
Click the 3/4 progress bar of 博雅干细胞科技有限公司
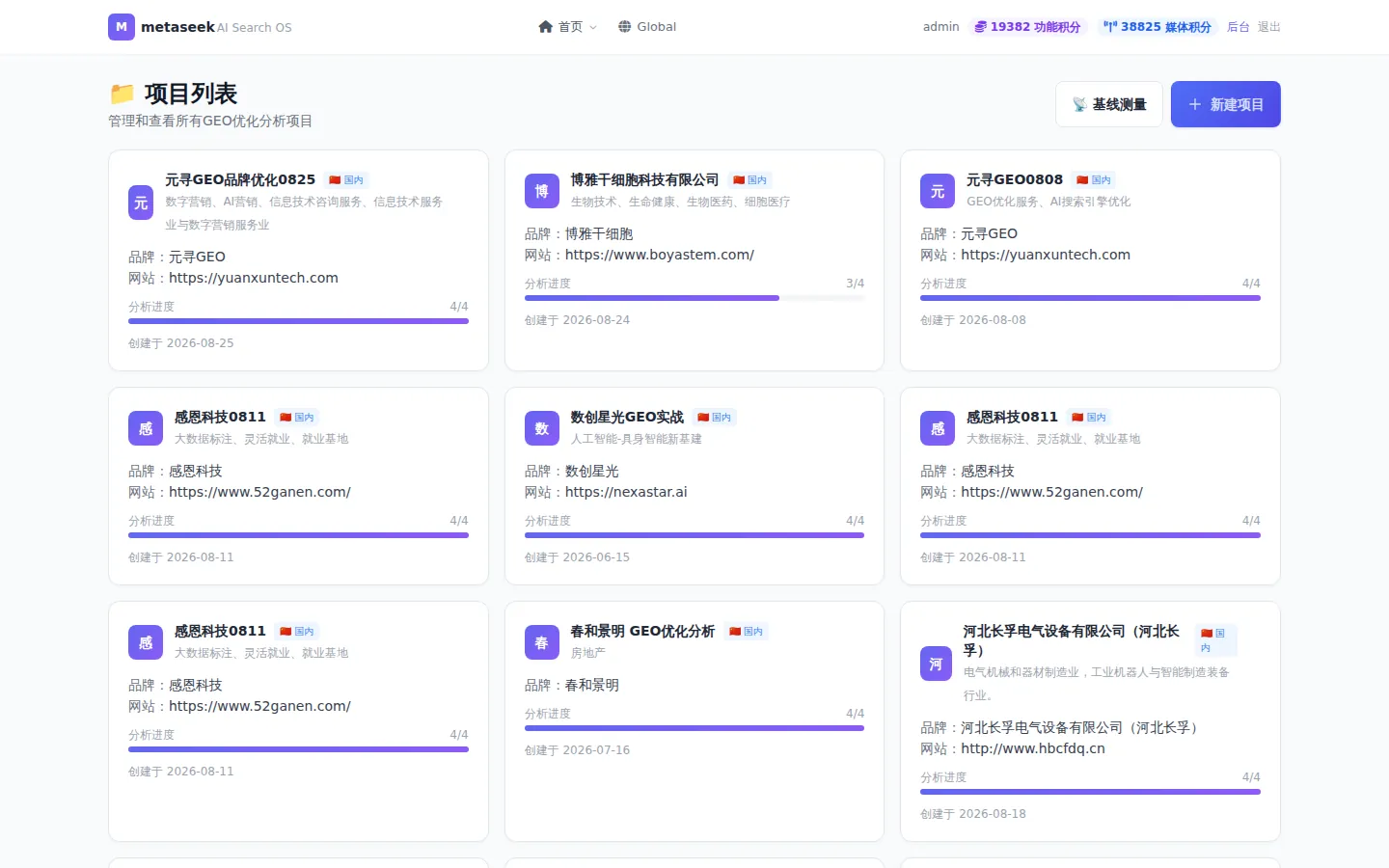[694, 298]
